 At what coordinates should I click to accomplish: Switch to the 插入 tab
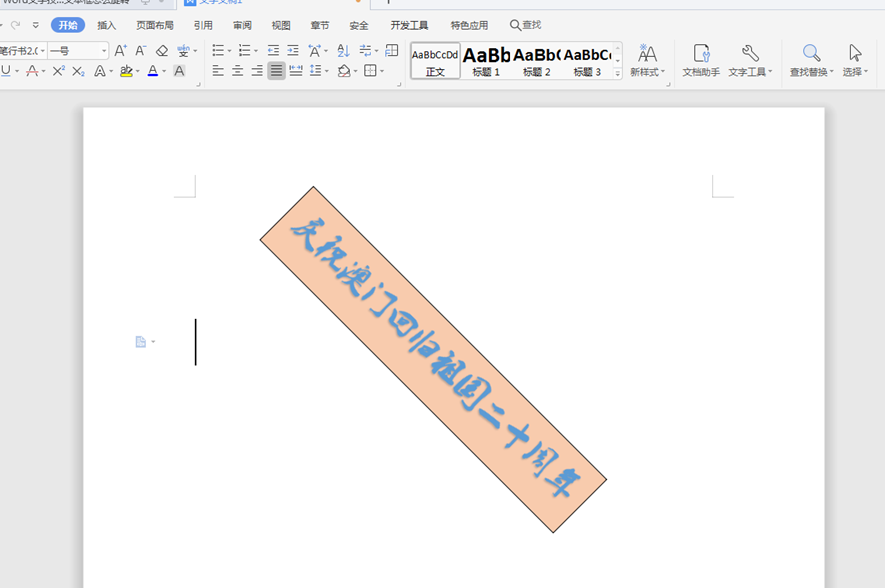106,25
